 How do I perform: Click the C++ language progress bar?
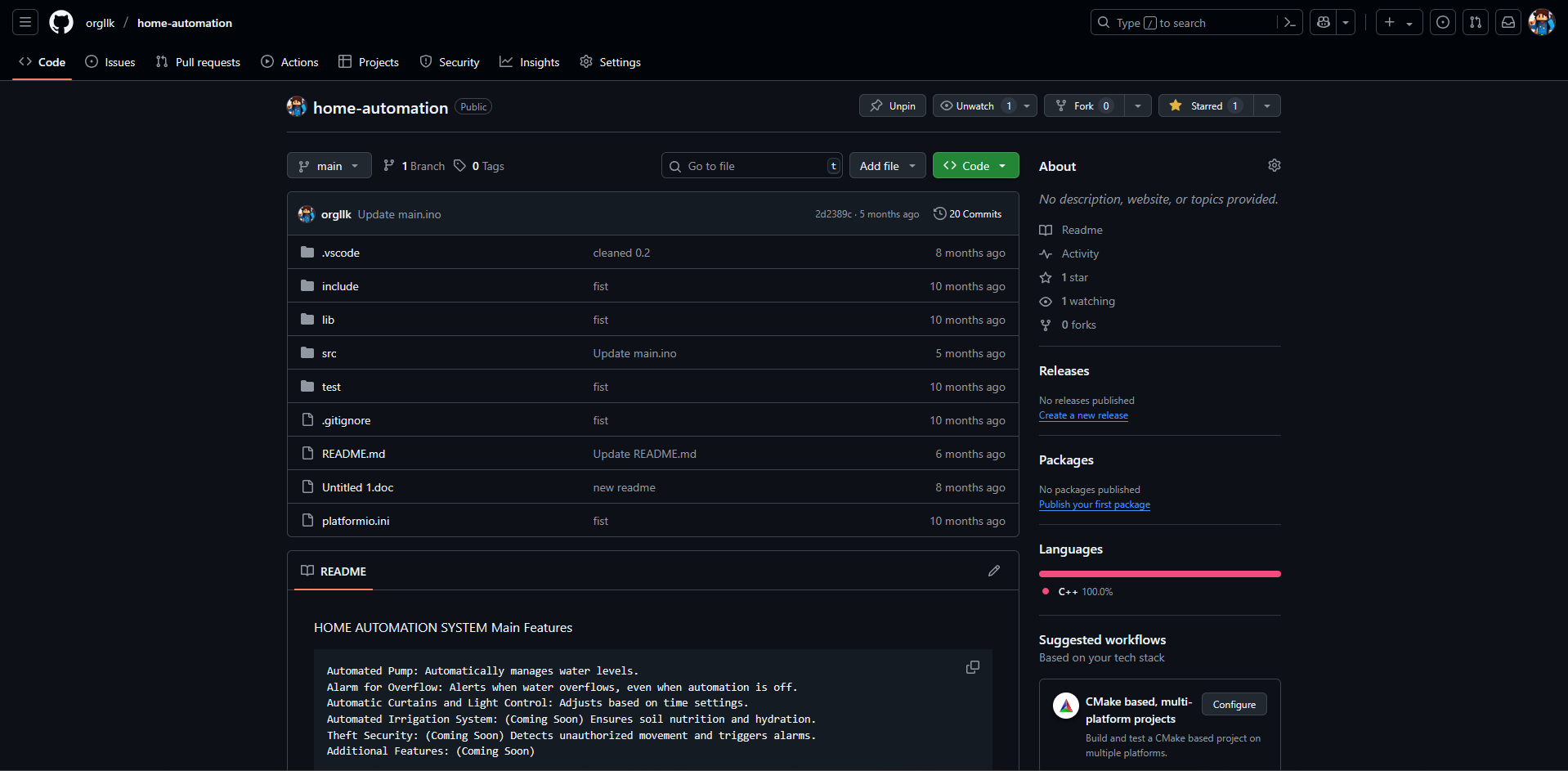click(x=1159, y=574)
